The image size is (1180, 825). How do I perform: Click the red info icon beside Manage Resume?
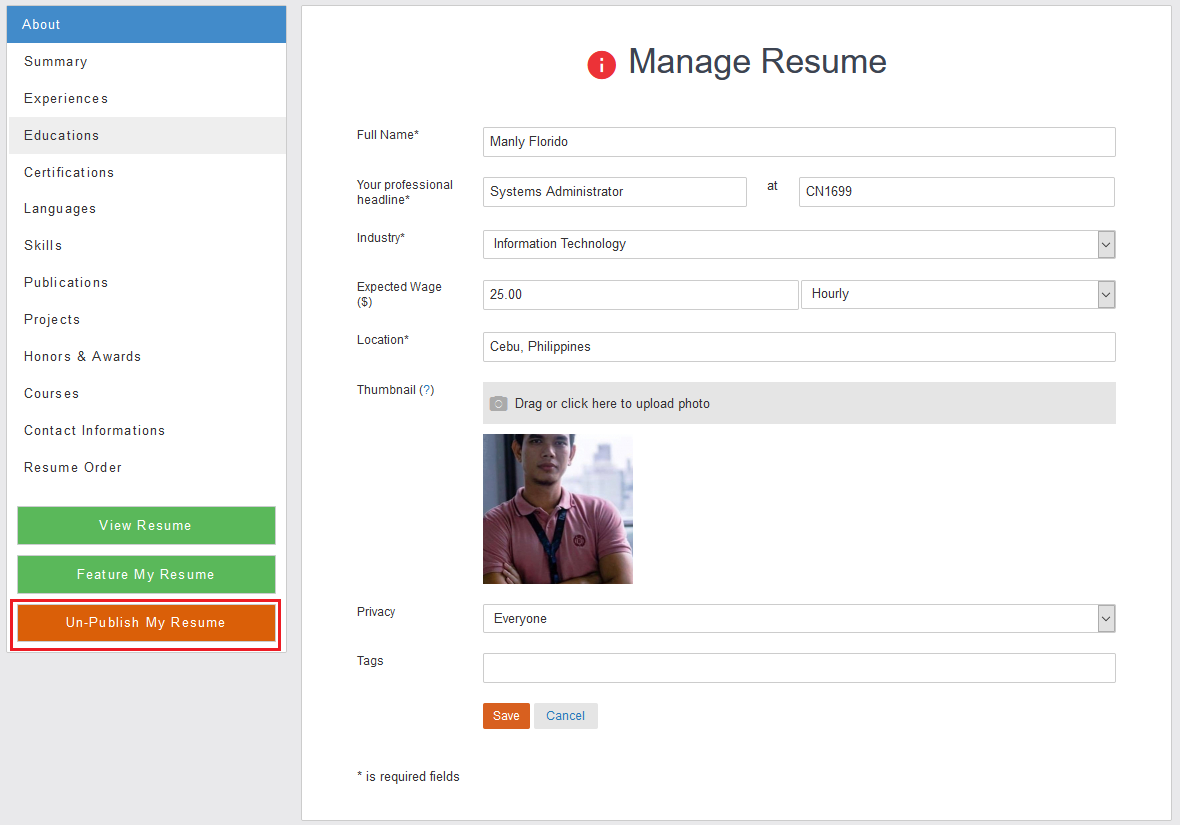click(x=601, y=65)
